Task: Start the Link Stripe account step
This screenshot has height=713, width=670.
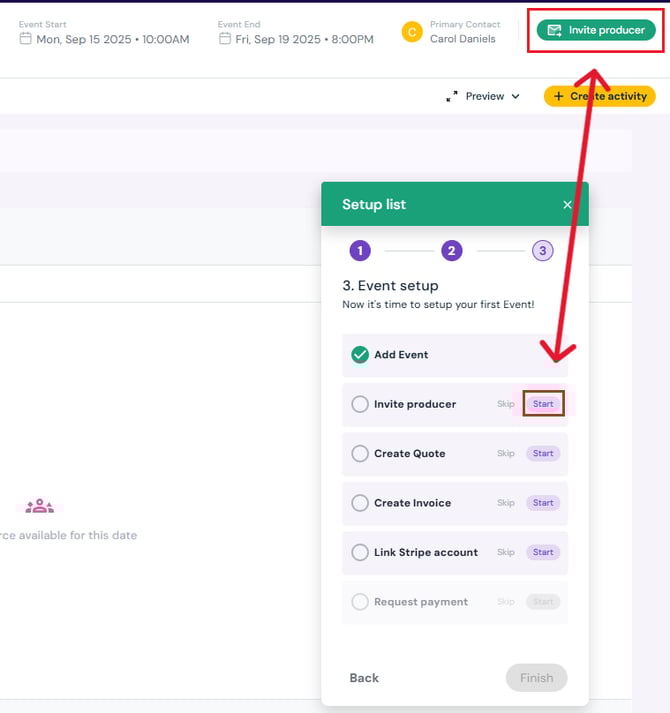Action: [543, 552]
